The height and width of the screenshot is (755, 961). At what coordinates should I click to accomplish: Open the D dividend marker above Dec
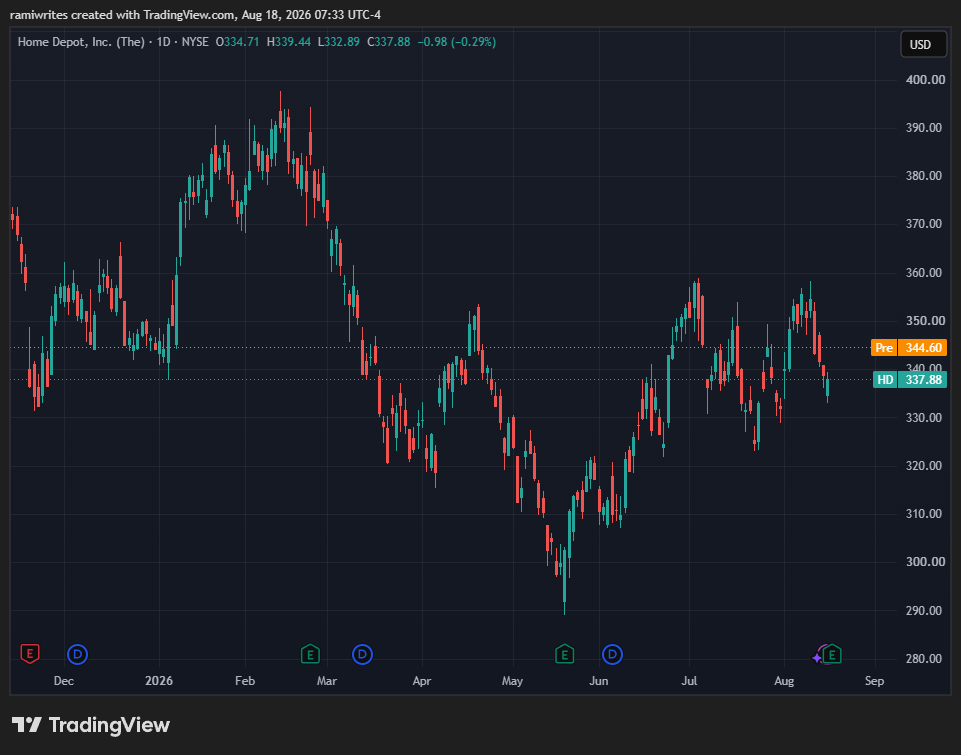pos(77,654)
